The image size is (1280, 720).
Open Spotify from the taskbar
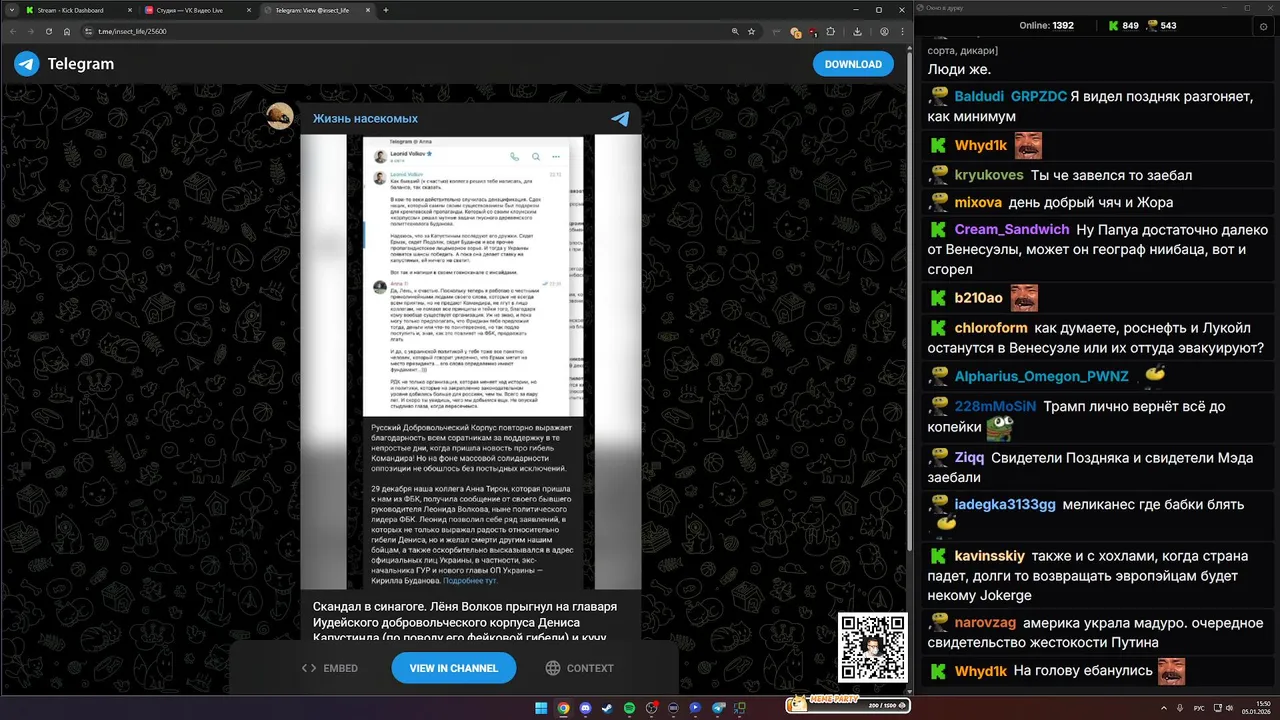(629, 708)
